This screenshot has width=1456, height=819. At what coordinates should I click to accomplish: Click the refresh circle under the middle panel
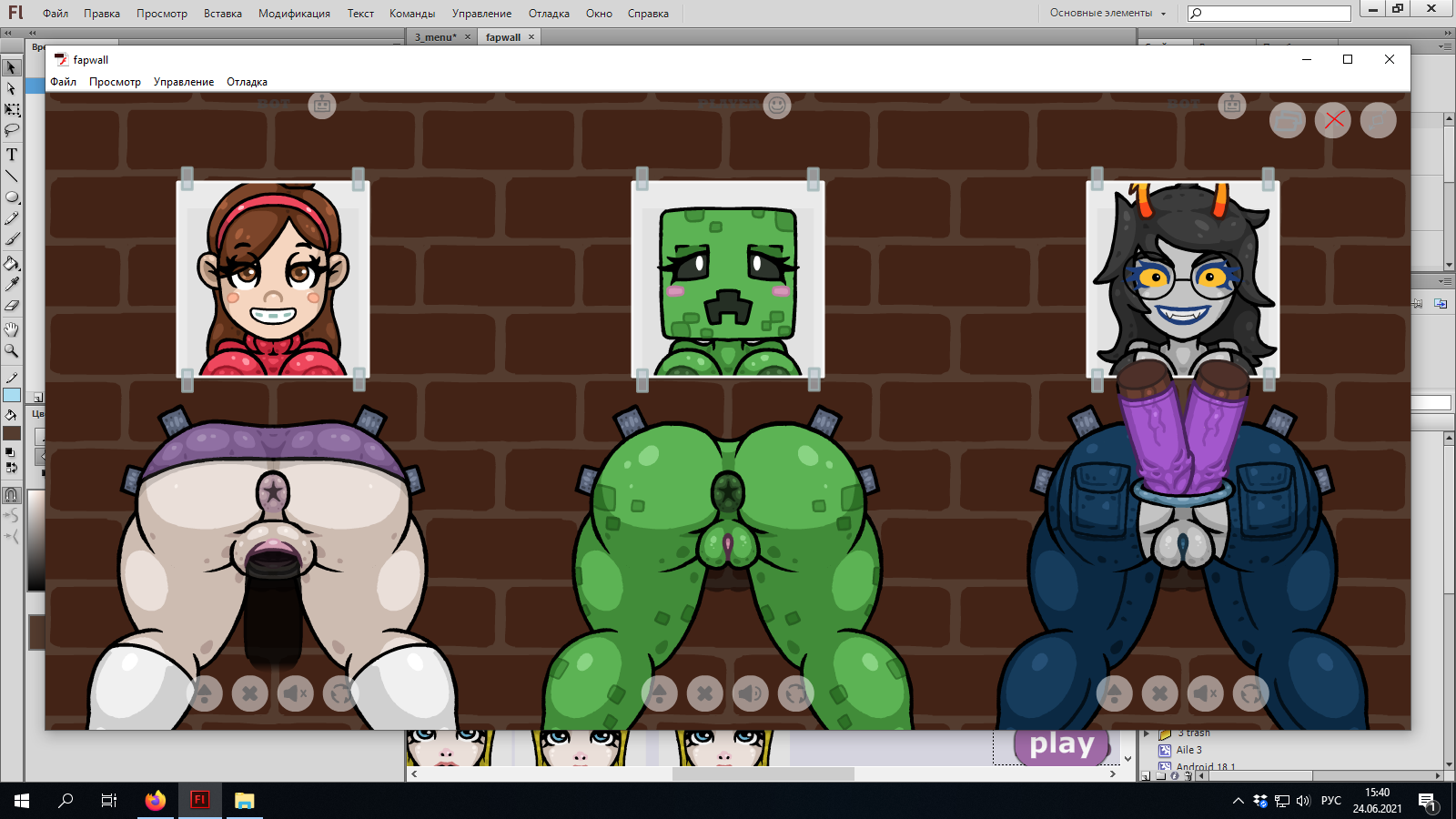(796, 693)
